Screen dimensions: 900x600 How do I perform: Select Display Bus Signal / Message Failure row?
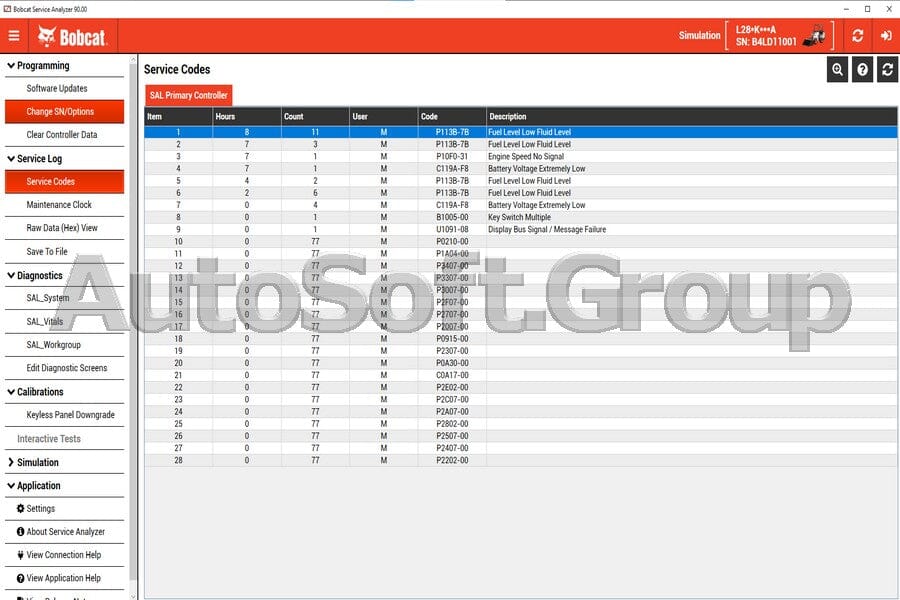[521, 229]
